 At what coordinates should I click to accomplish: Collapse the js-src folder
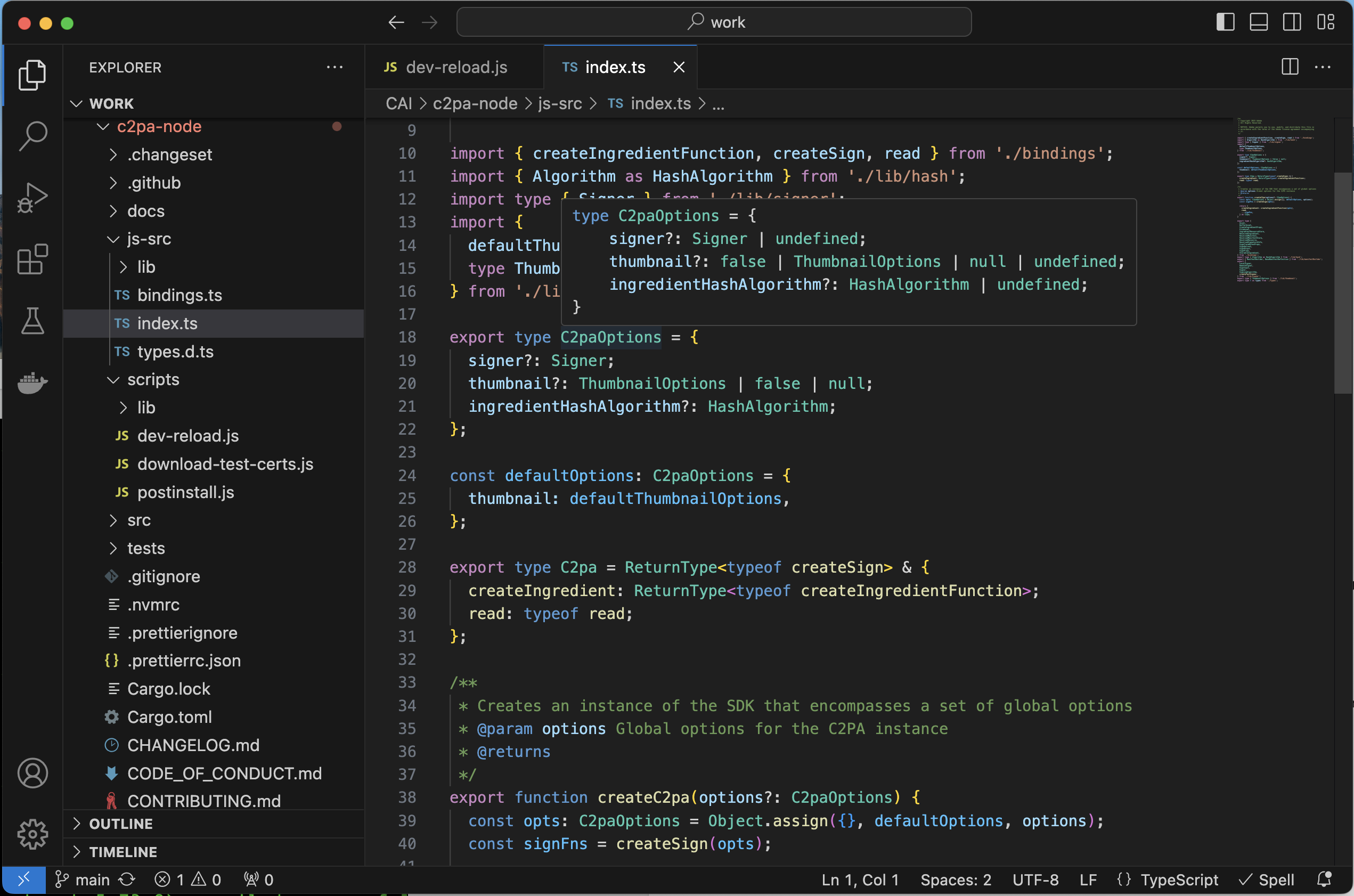point(214,239)
